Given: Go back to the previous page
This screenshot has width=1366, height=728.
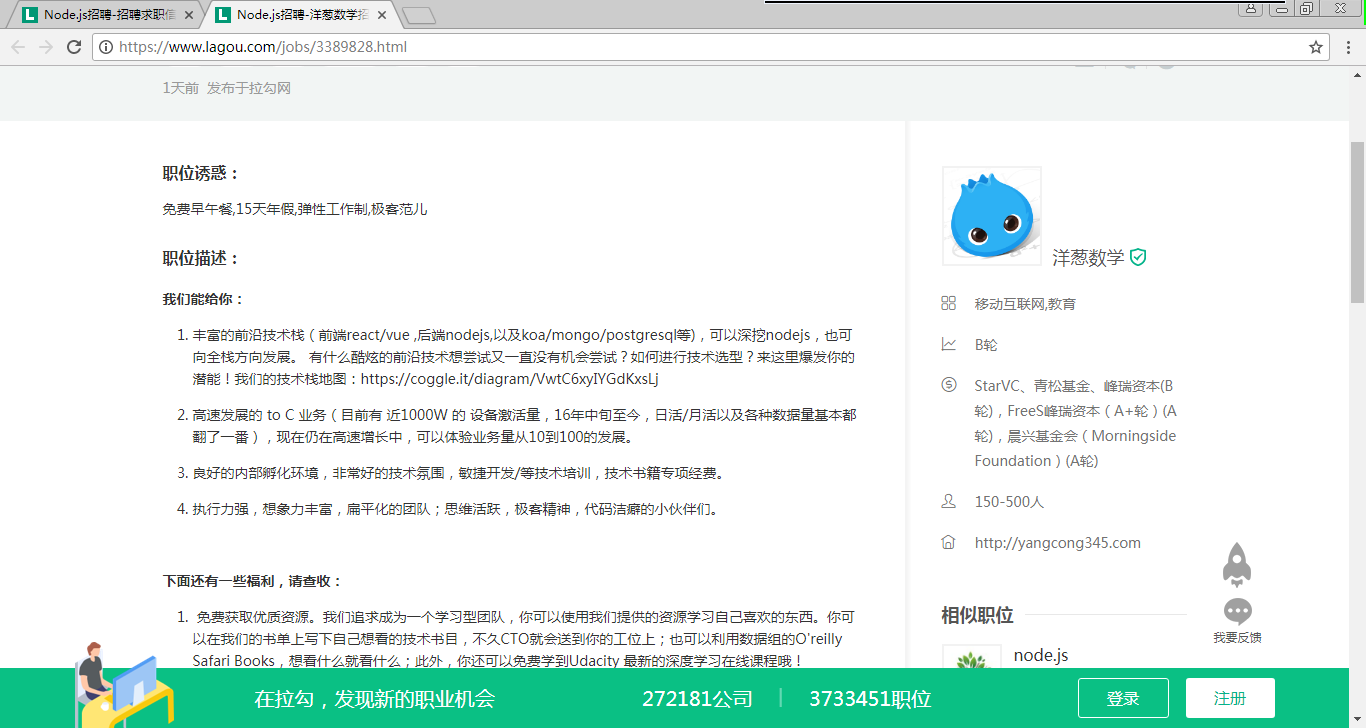Looking at the screenshot, I should click(x=19, y=47).
